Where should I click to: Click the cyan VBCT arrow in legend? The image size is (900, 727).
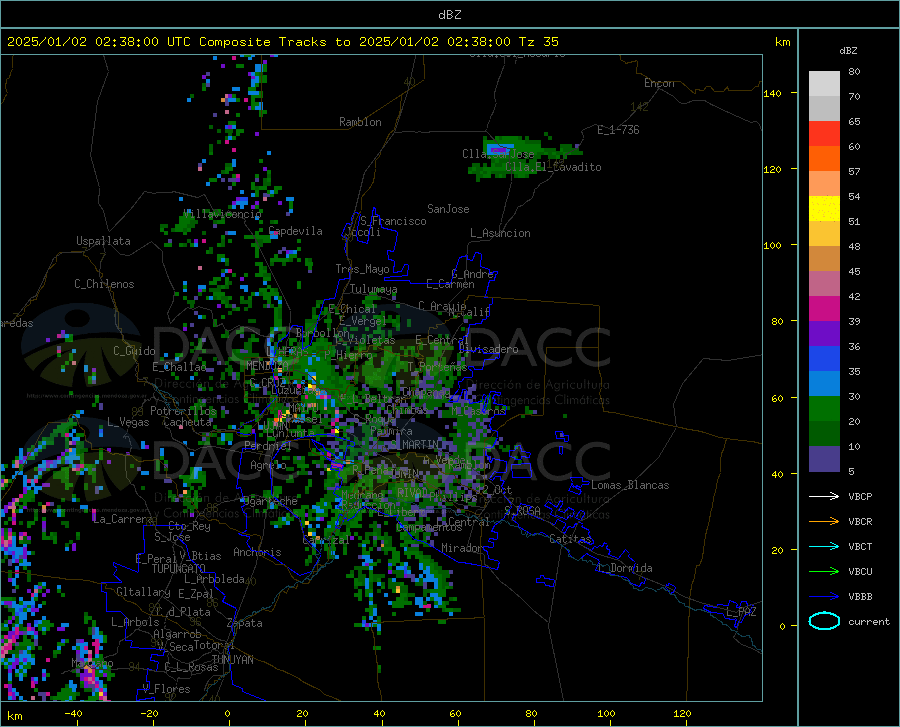tap(824, 546)
